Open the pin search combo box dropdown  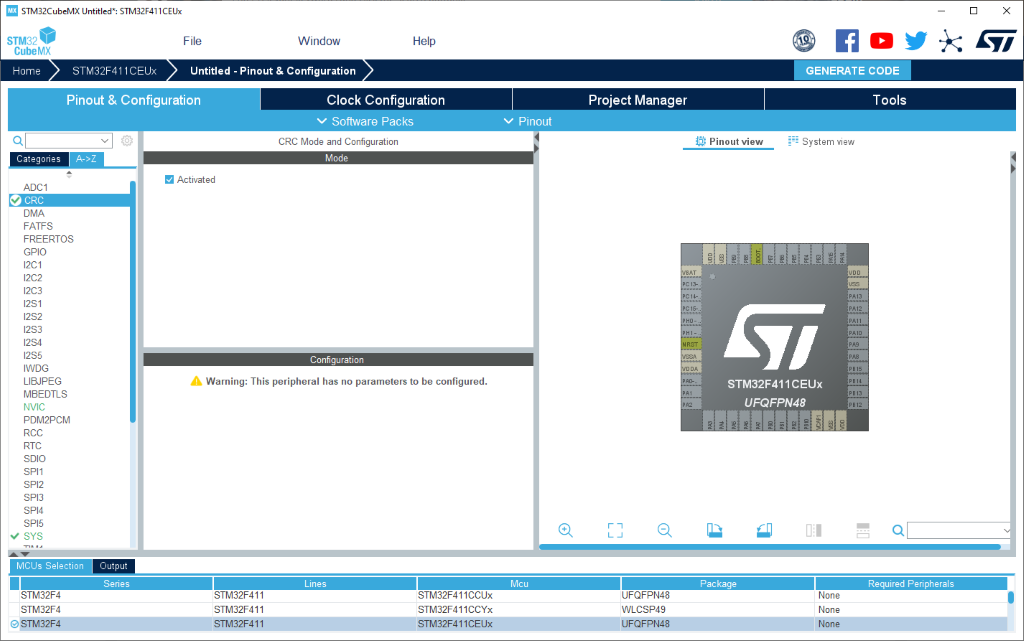pyautogui.click(x=1006, y=531)
